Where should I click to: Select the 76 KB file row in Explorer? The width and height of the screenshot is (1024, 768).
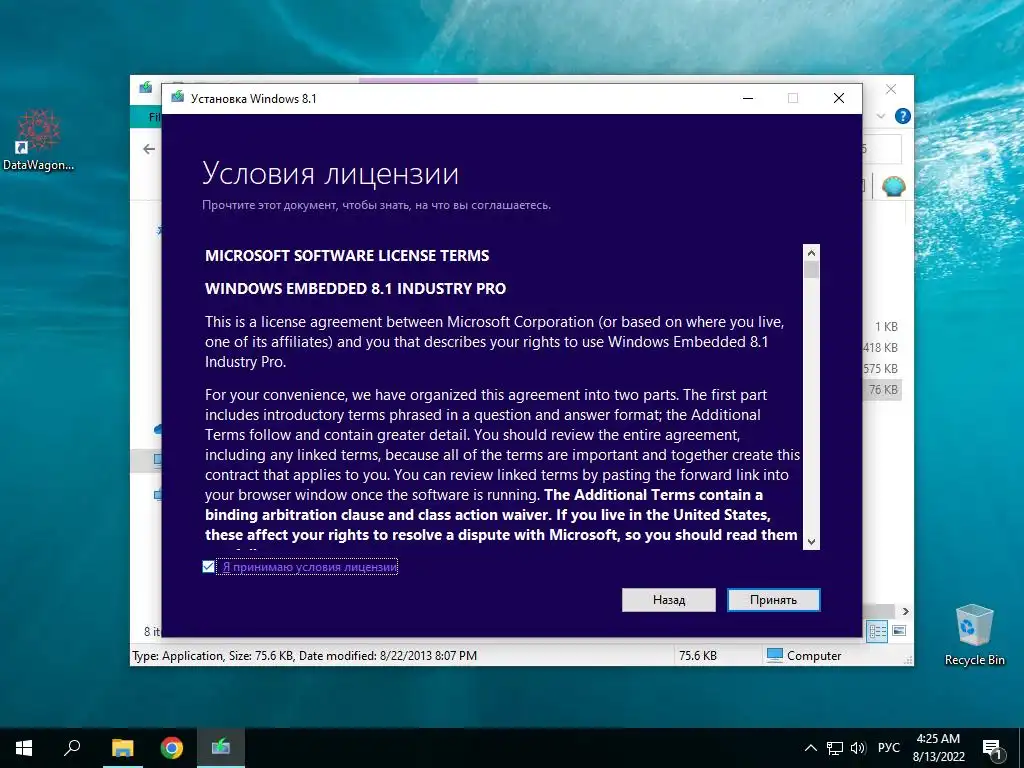click(x=882, y=390)
